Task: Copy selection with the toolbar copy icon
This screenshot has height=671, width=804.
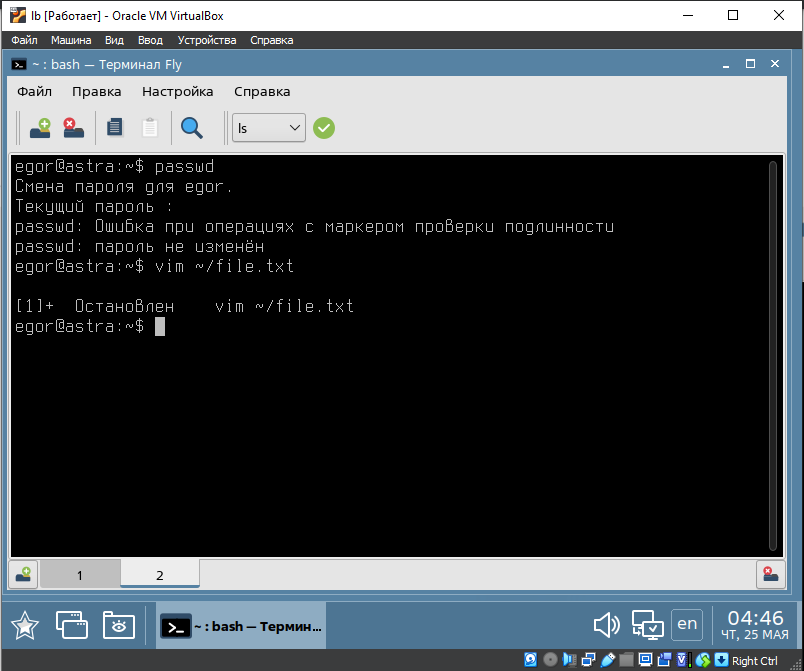Action: tap(115, 128)
